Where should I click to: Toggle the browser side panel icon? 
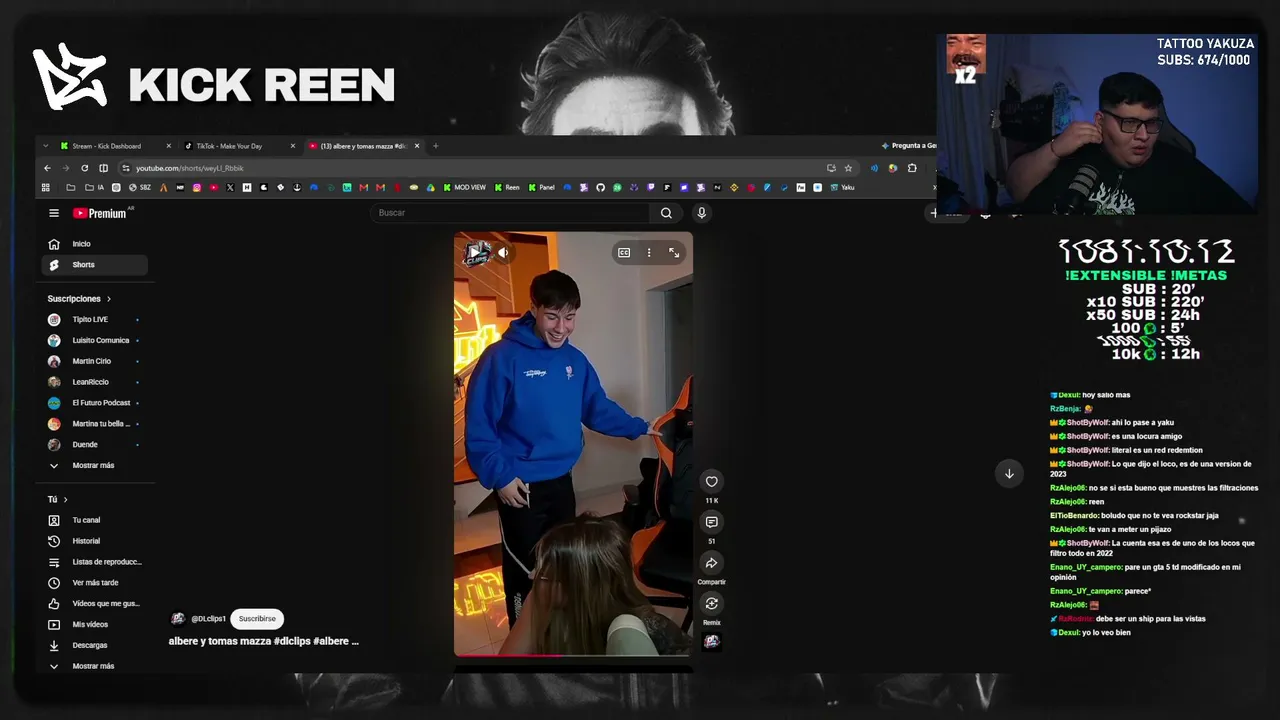(103, 168)
